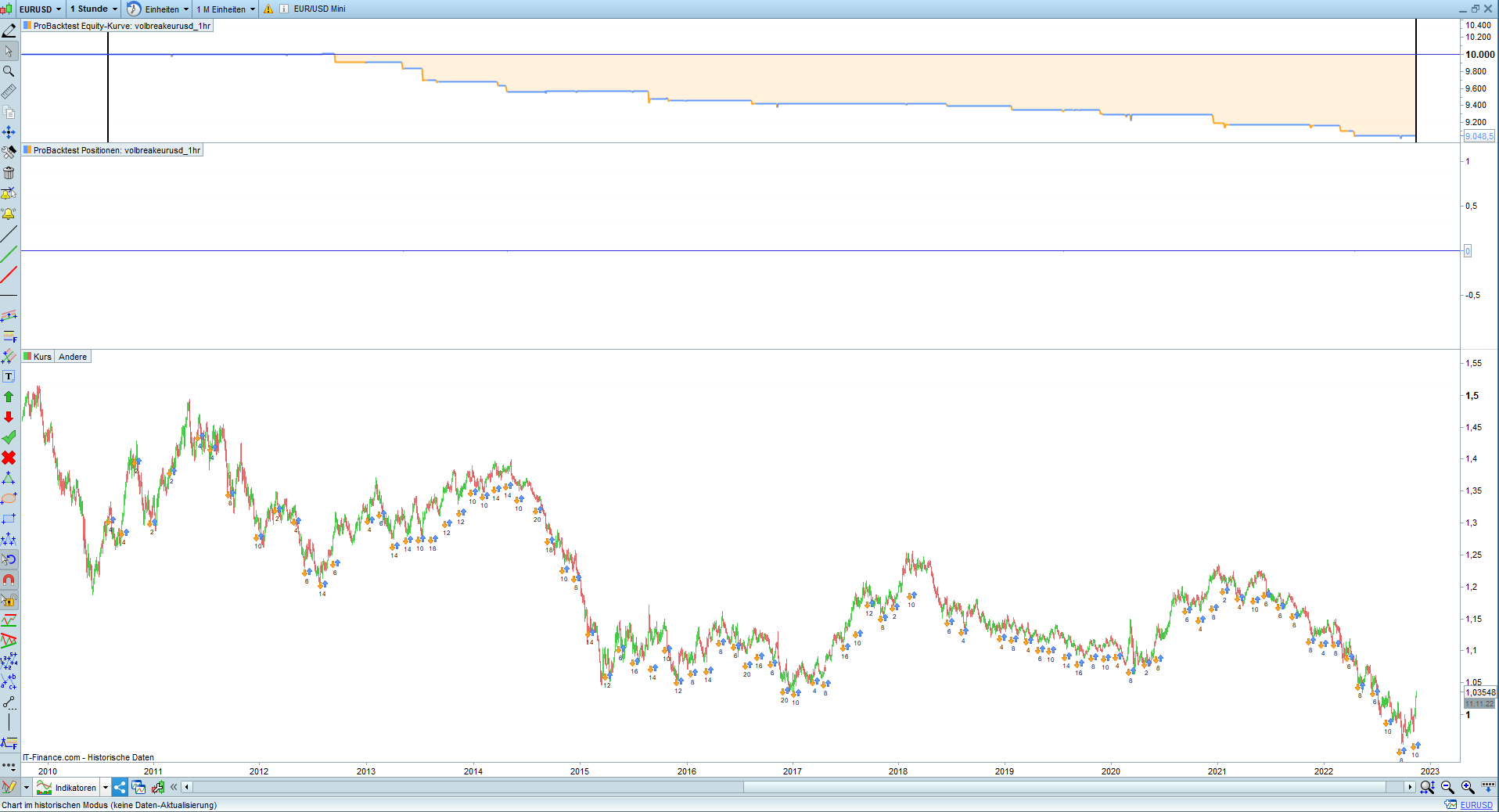The height and width of the screenshot is (812, 1499).
Task: Click the horizontal chart scrollbar thumb
Action: [x=1064, y=787]
